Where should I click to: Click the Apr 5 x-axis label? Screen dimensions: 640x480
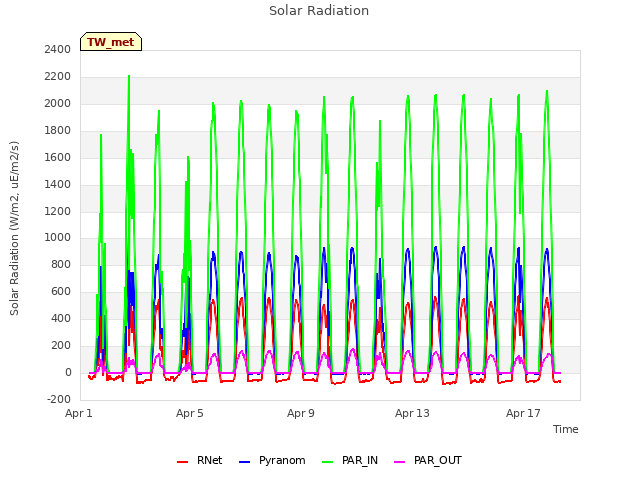tap(190, 413)
